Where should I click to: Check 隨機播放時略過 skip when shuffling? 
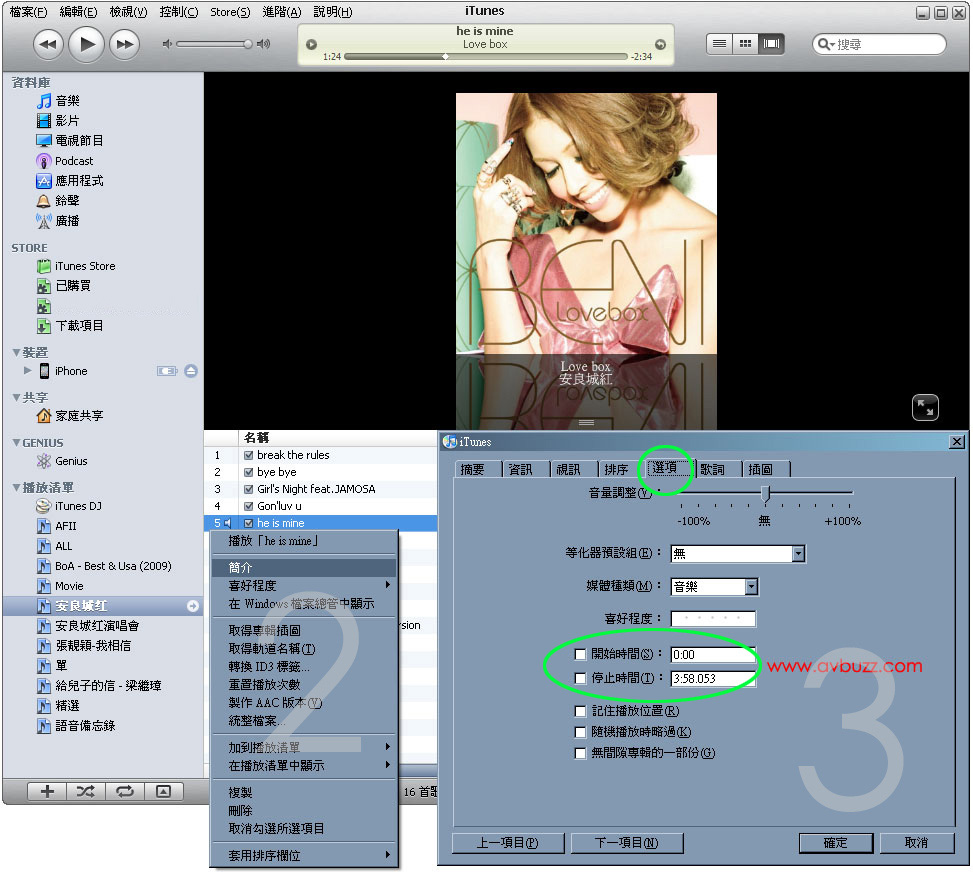coord(580,732)
